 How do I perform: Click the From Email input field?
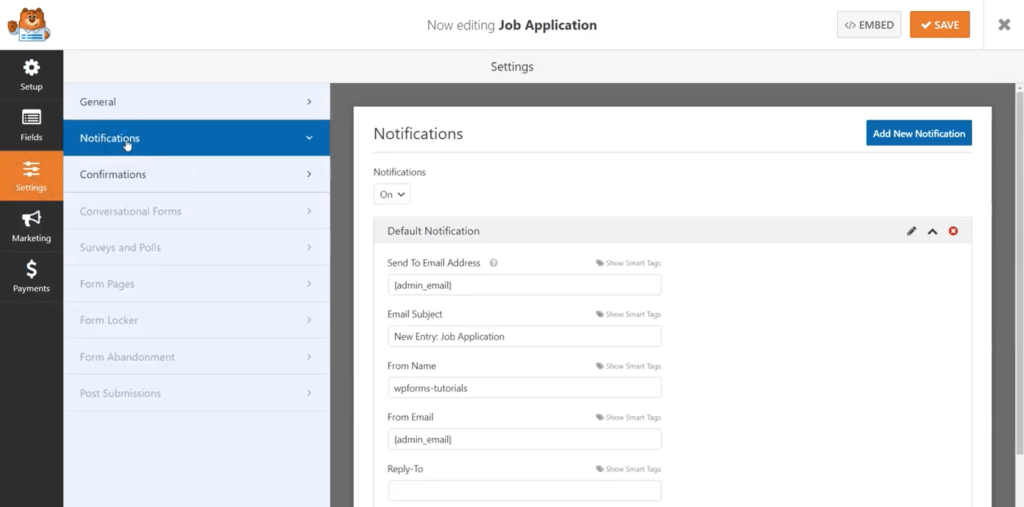click(524, 440)
